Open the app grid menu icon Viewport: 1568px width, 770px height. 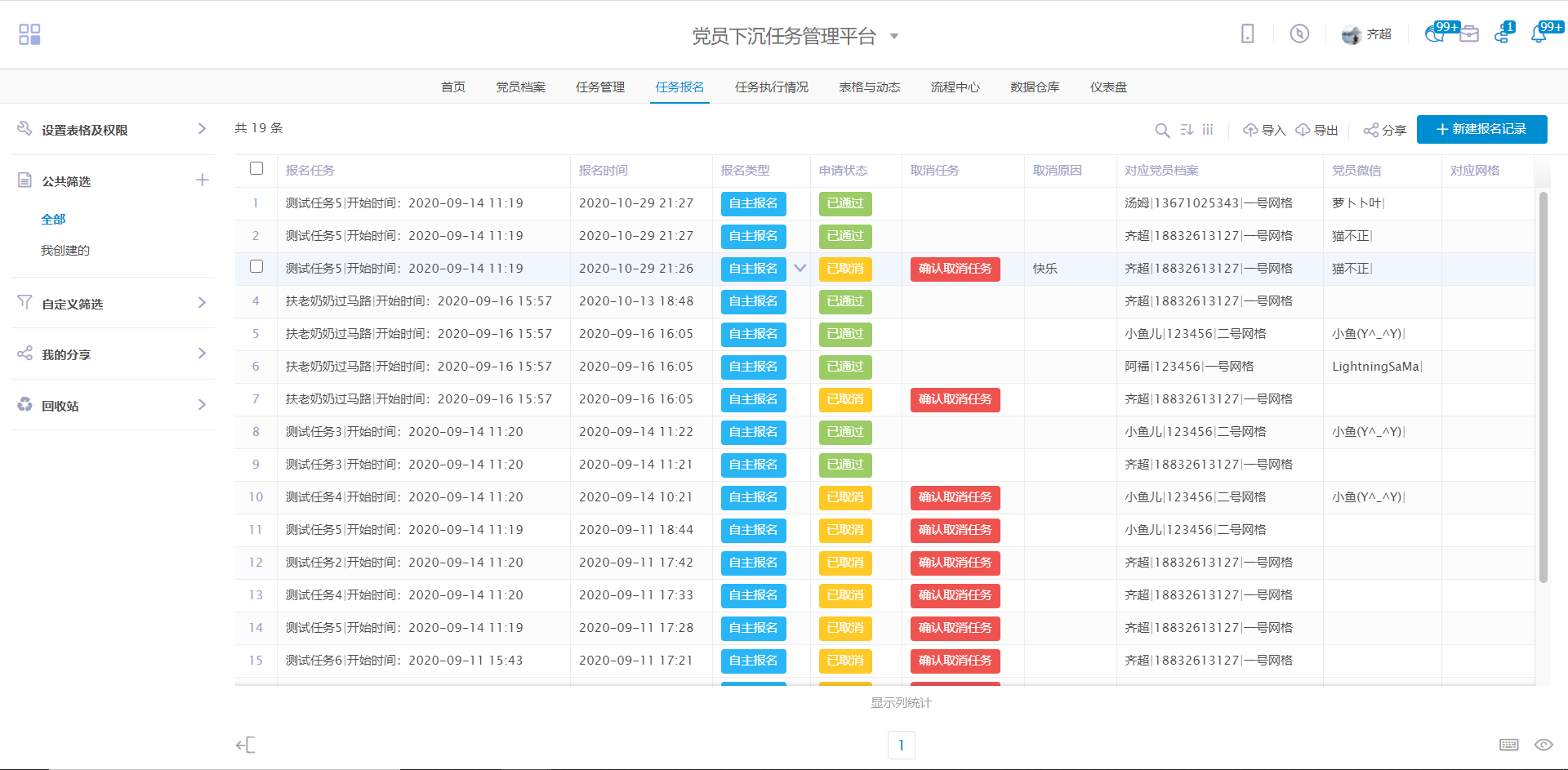(x=29, y=34)
